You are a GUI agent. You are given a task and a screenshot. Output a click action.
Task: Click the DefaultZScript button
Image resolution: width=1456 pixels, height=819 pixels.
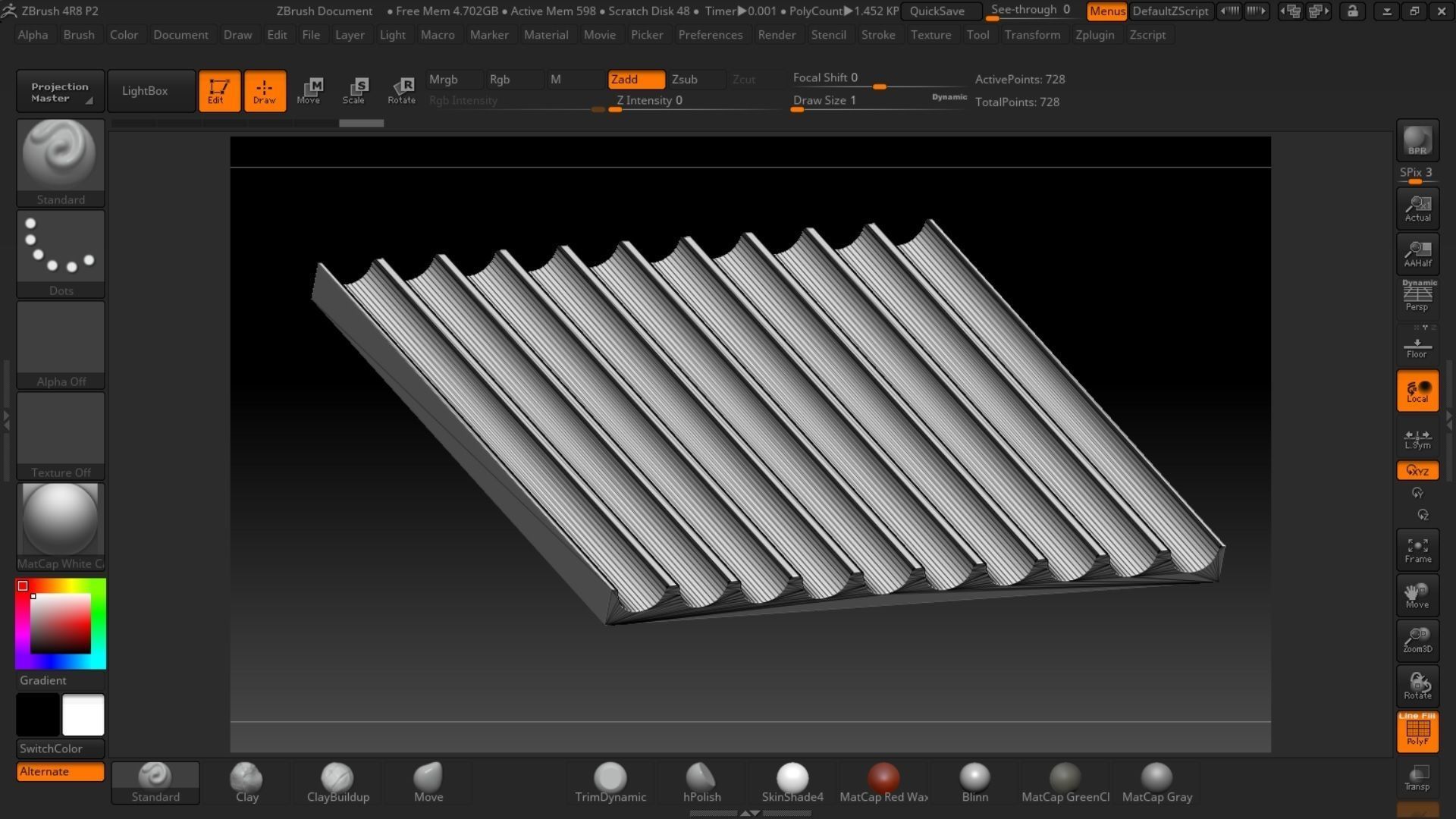(x=1171, y=11)
